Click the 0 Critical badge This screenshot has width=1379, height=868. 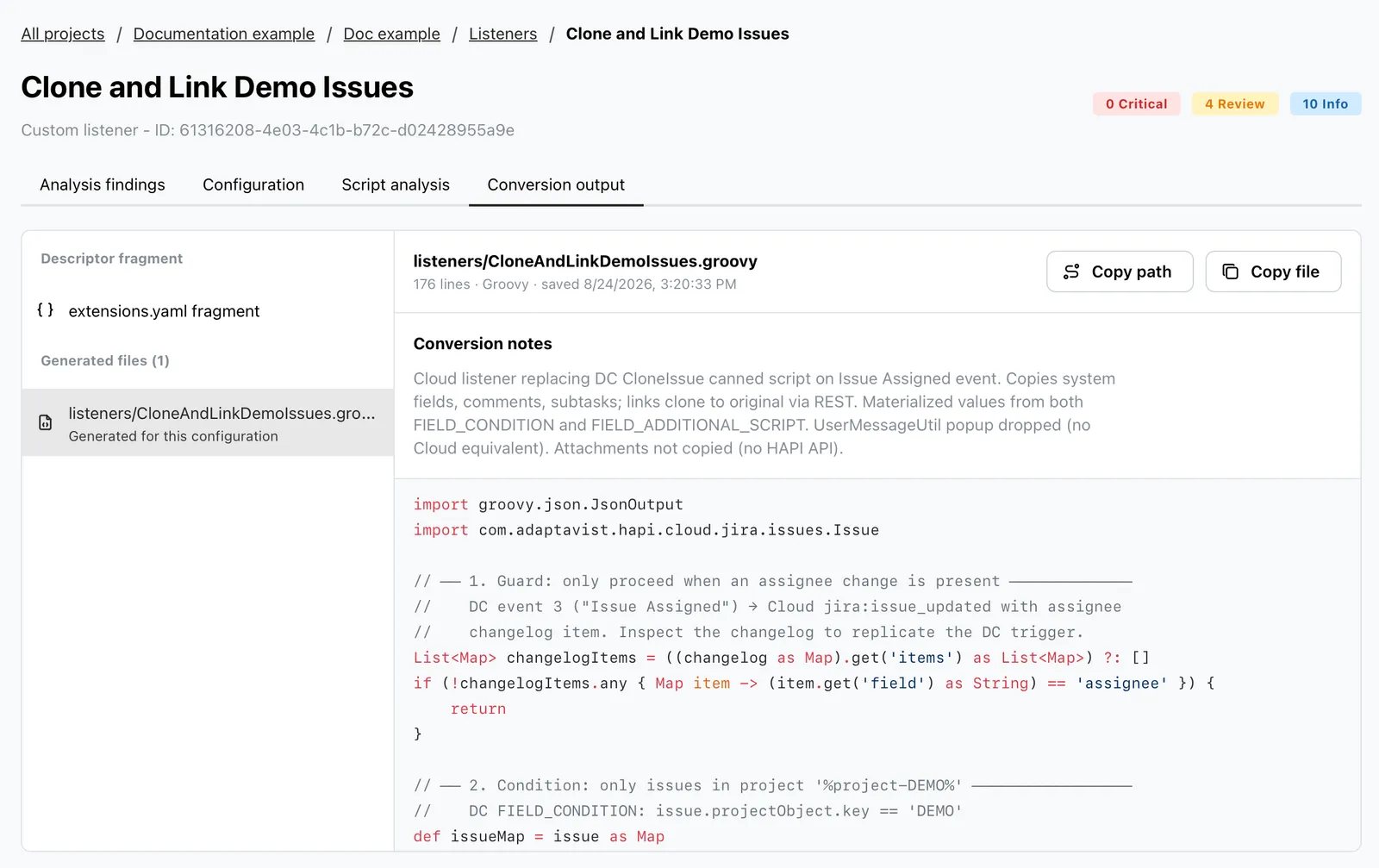tap(1136, 103)
